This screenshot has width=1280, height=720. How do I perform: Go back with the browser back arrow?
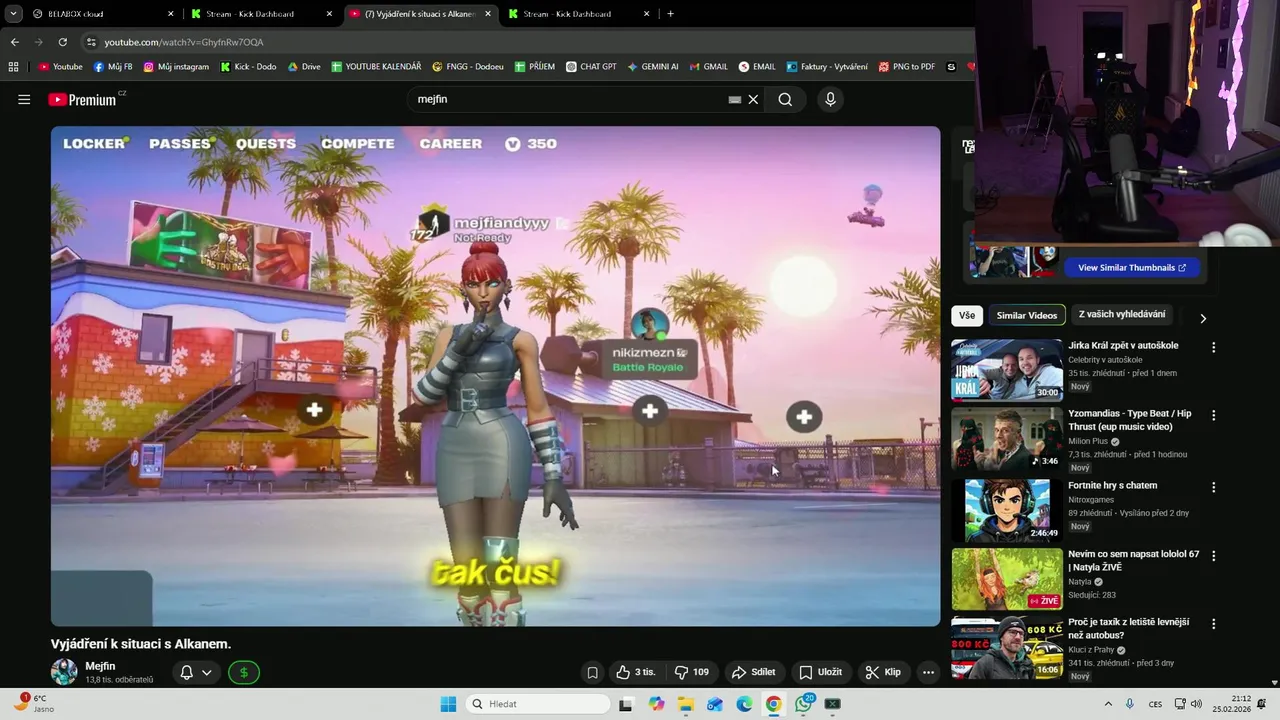pos(15,42)
